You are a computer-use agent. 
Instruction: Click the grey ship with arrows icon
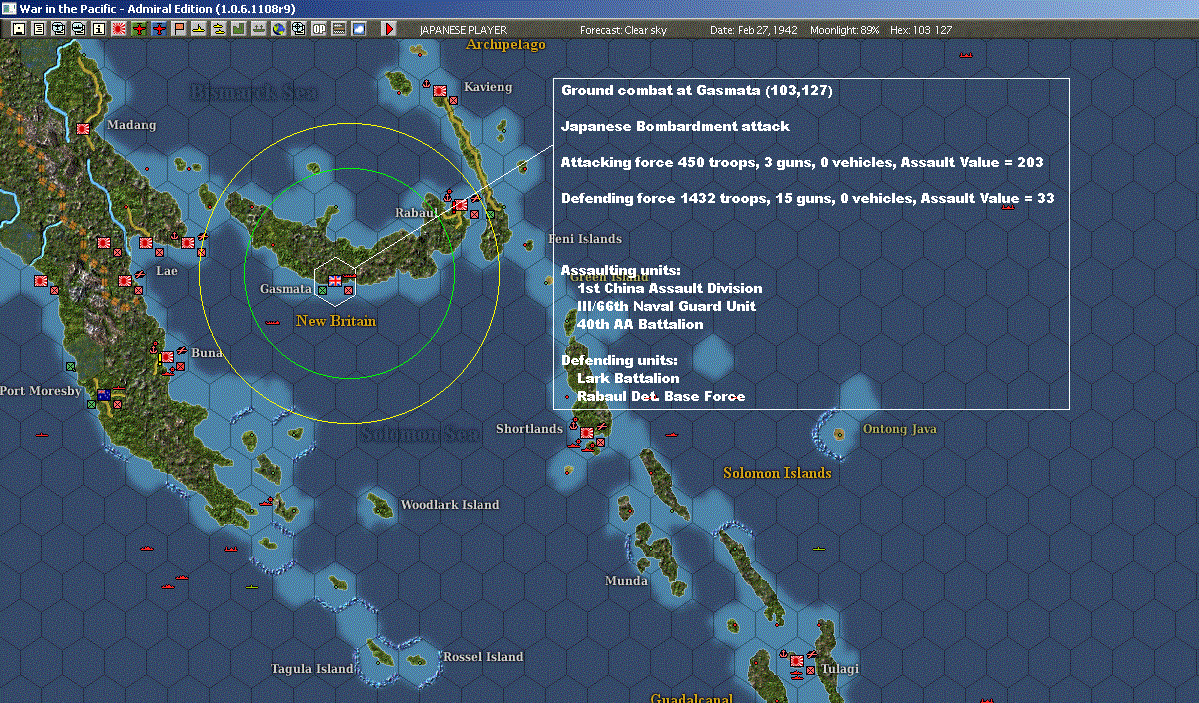[x=258, y=29]
